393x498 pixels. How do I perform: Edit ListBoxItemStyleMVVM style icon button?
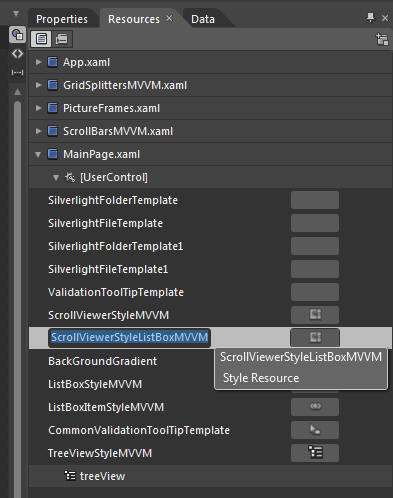[315, 406]
